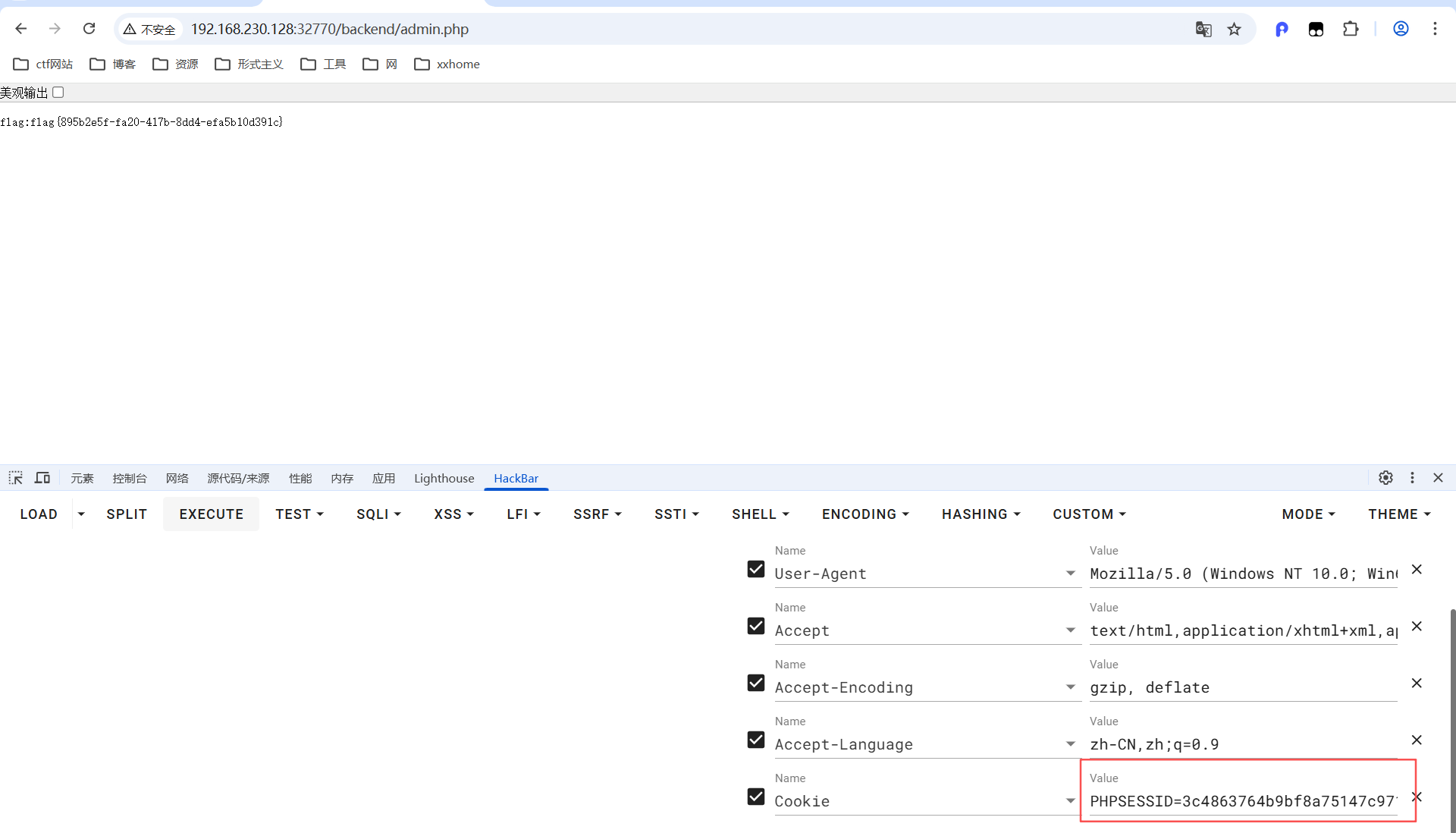Select the HackBar tab
The width and height of the screenshot is (1456, 833).
516,479
